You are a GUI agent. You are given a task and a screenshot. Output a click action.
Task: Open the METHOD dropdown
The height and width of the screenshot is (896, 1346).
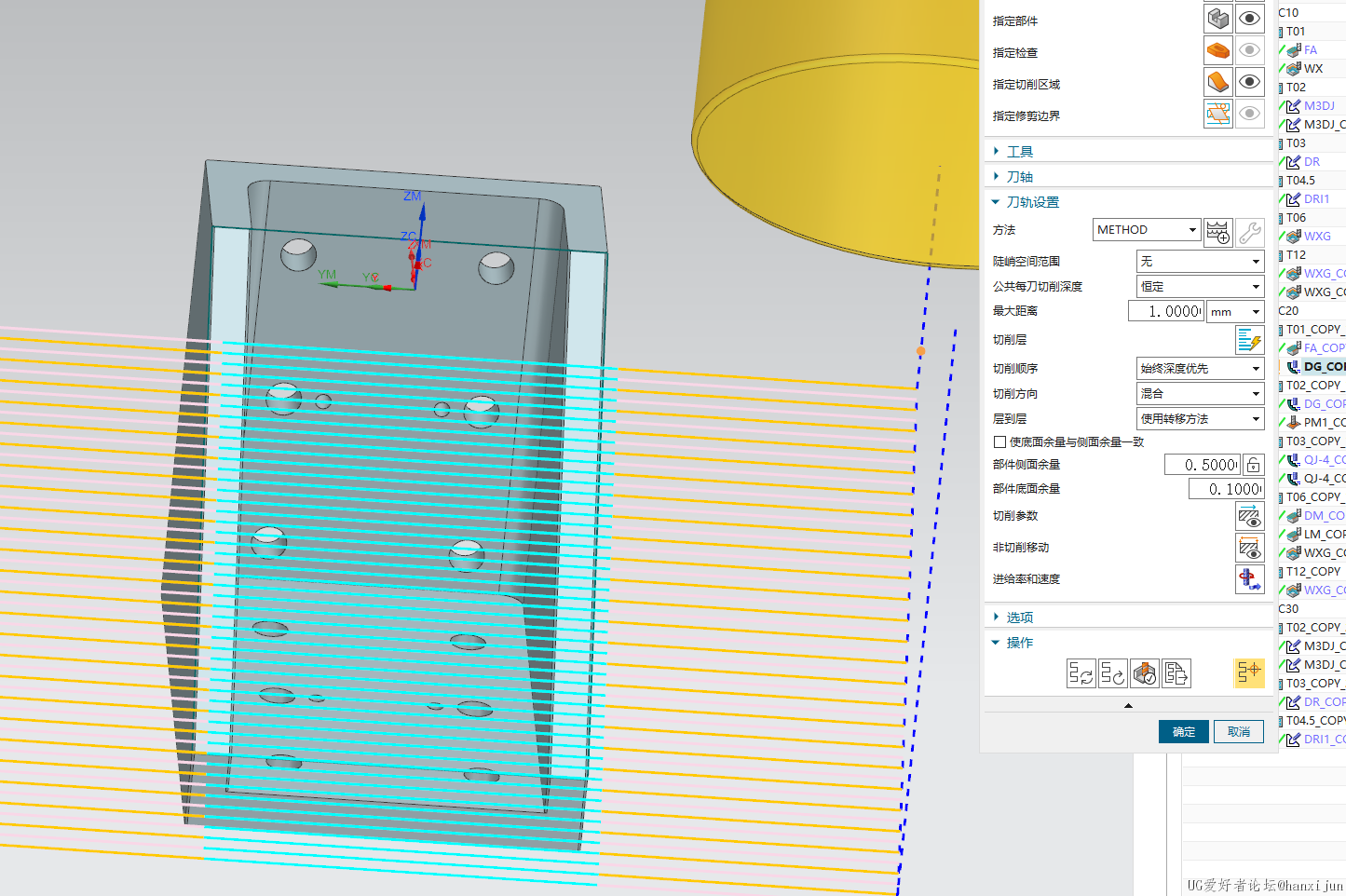click(1147, 230)
